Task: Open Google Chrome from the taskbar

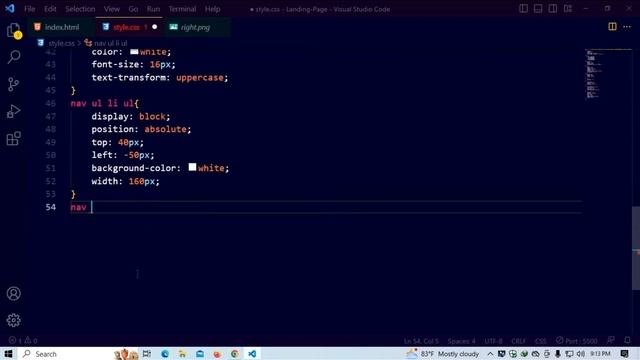Action: pos(235,353)
